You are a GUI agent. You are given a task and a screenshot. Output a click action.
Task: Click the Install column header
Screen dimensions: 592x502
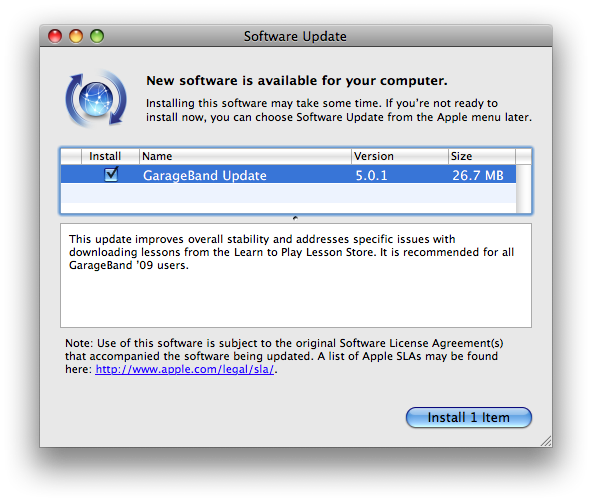110,156
